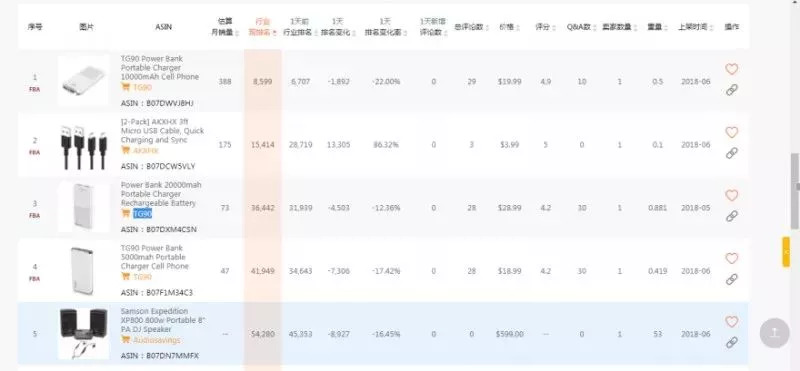Sort by 1天排名变化率 column header
Screen dimensions: 800x371
[386, 27]
